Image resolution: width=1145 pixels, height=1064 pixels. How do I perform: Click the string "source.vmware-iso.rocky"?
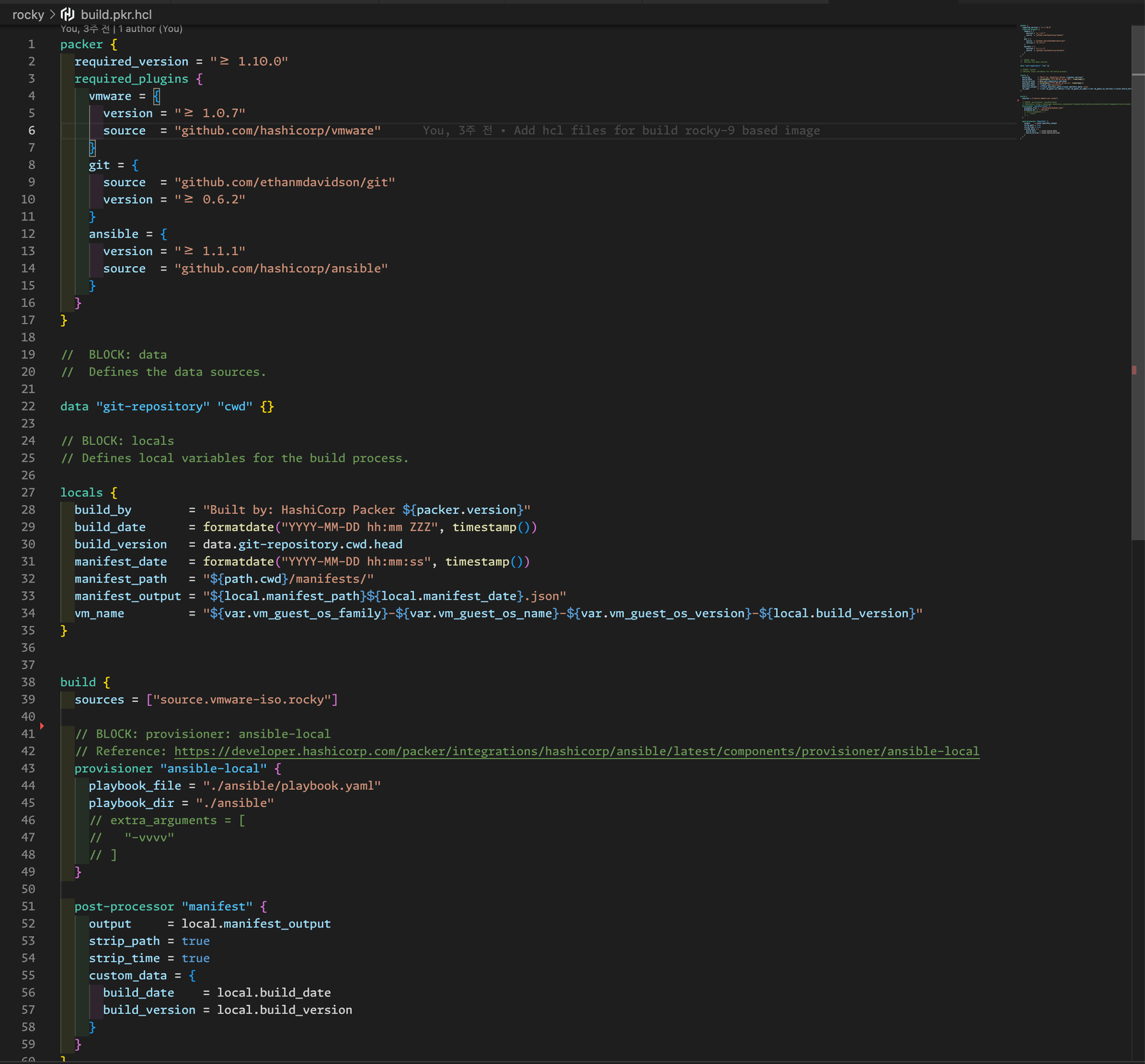(x=242, y=700)
